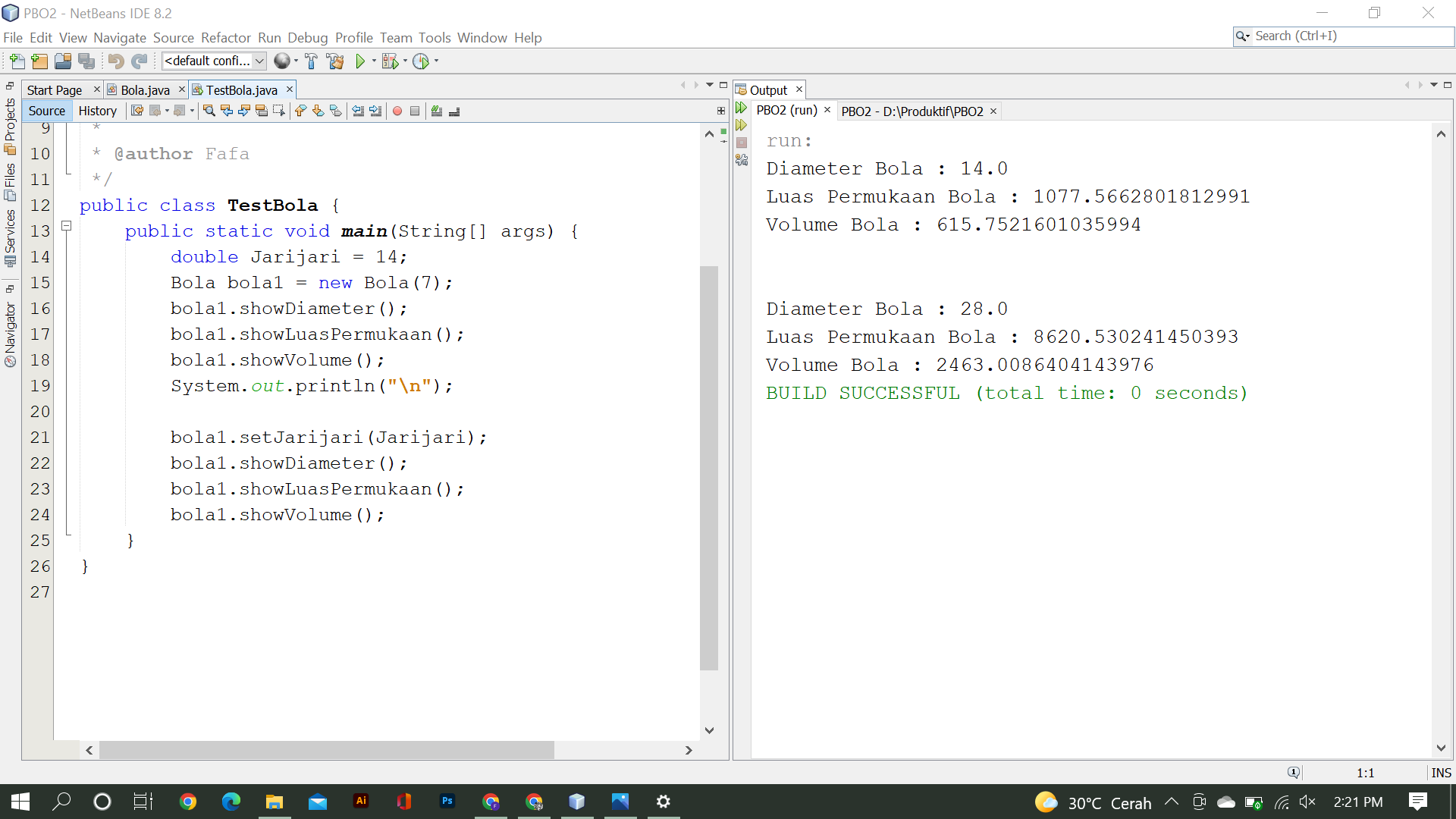Switch to the History view of TestBola.java
This screenshot has width=1456, height=819.
(97, 111)
